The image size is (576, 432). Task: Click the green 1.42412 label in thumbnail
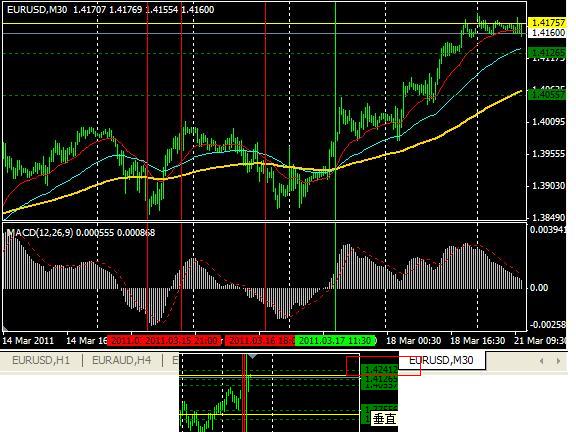point(379,369)
